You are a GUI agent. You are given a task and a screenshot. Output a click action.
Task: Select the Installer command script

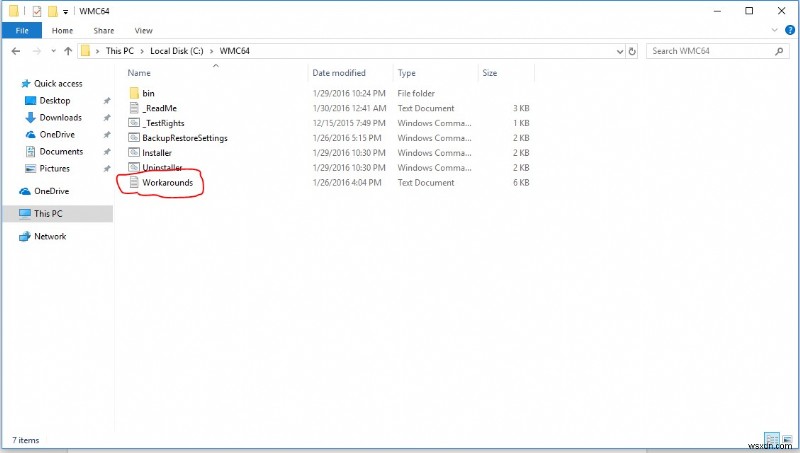tap(157, 153)
